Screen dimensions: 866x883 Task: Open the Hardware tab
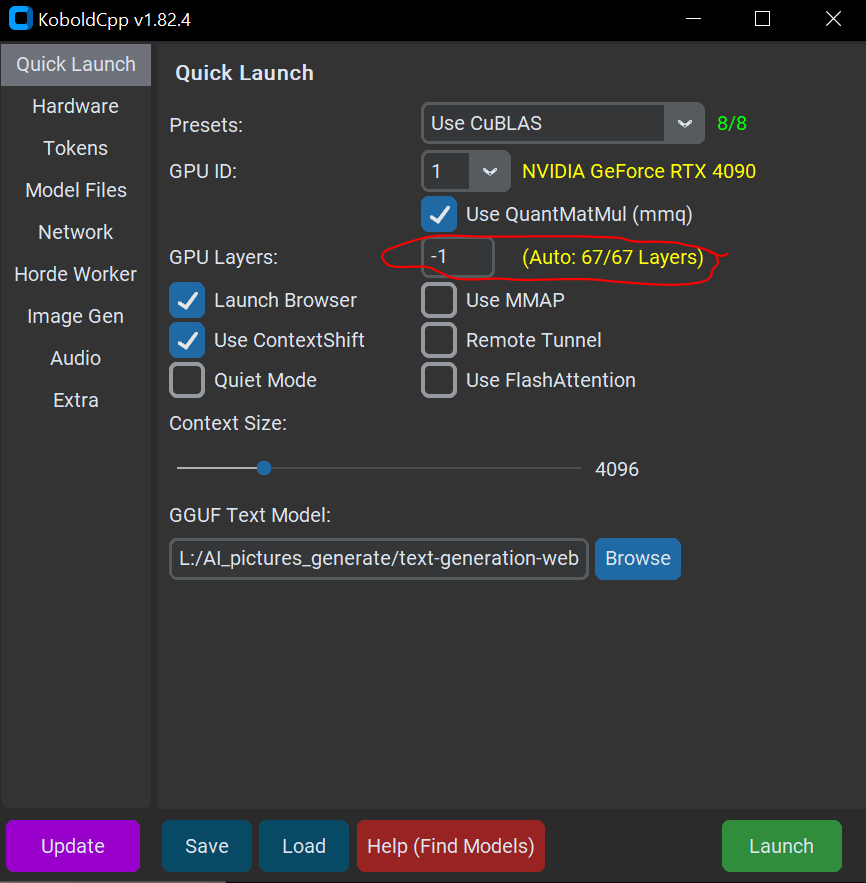pos(75,106)
